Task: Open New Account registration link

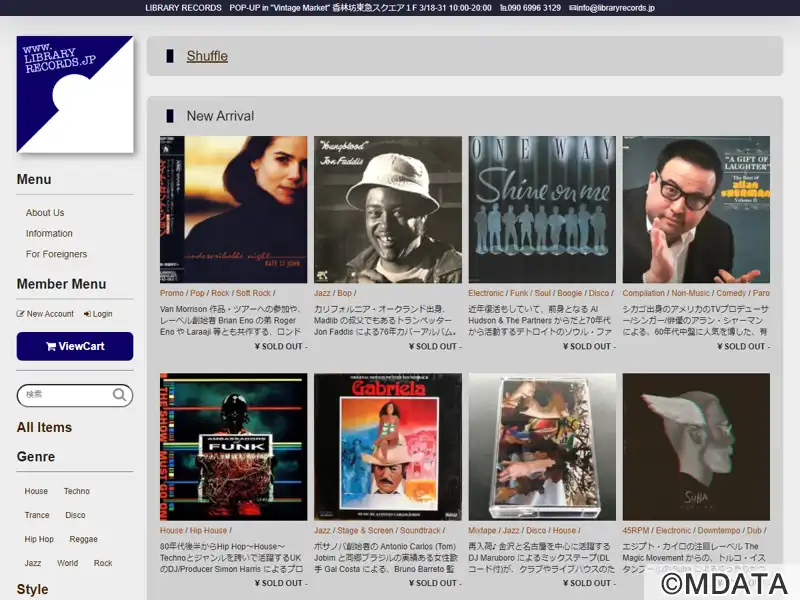Action: (45, 314)
